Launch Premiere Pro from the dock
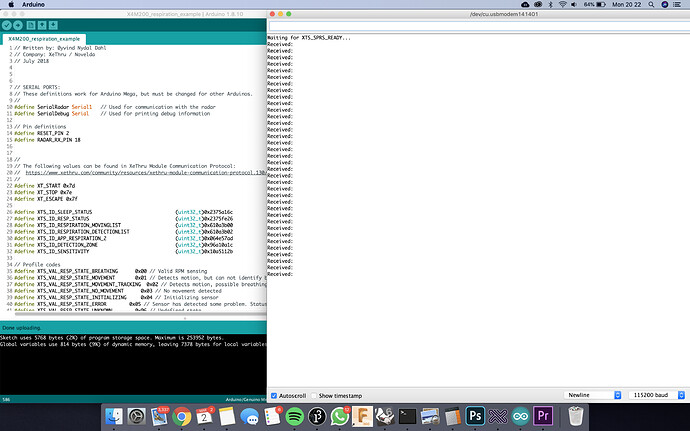This screenshot has width=690, height=431. (543, 416)
